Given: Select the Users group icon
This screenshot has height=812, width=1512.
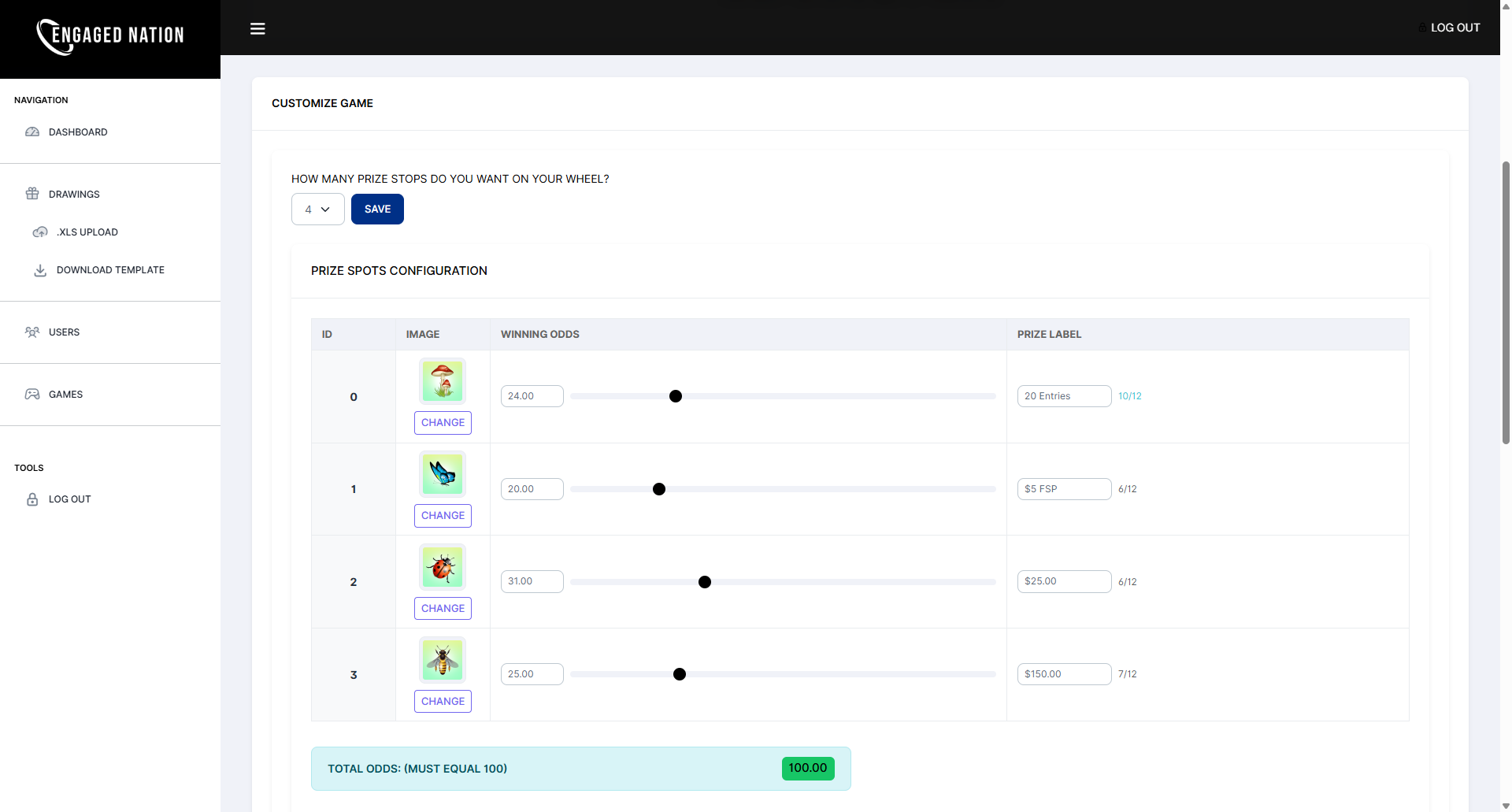Looking at the screenshot, I should [x=31, y=332].
